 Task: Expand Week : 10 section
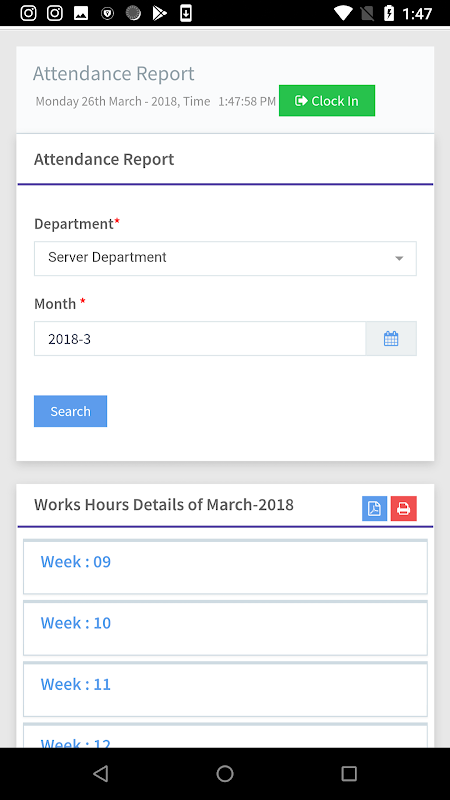225,628
